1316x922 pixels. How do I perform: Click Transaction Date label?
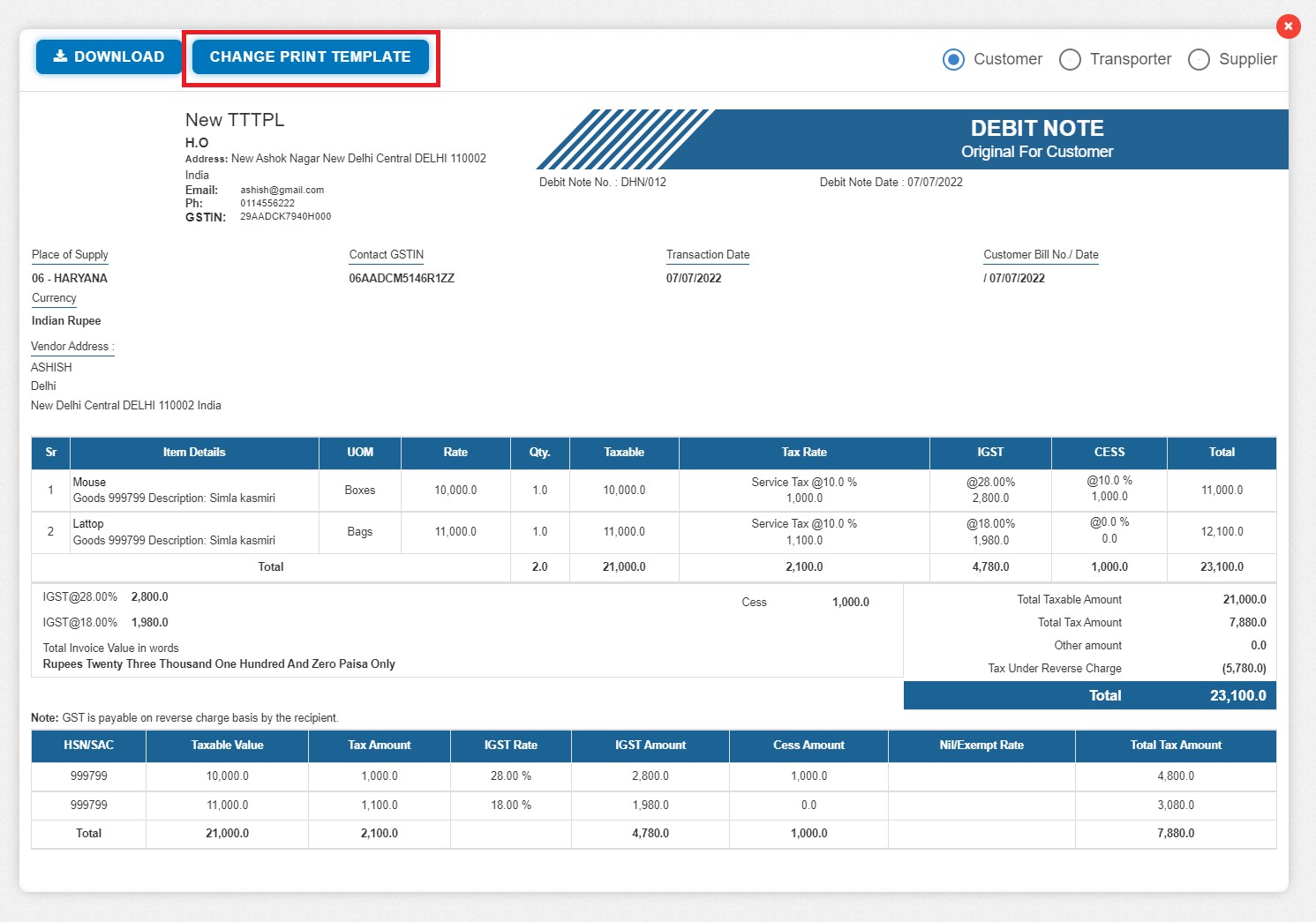coord(708,254)
